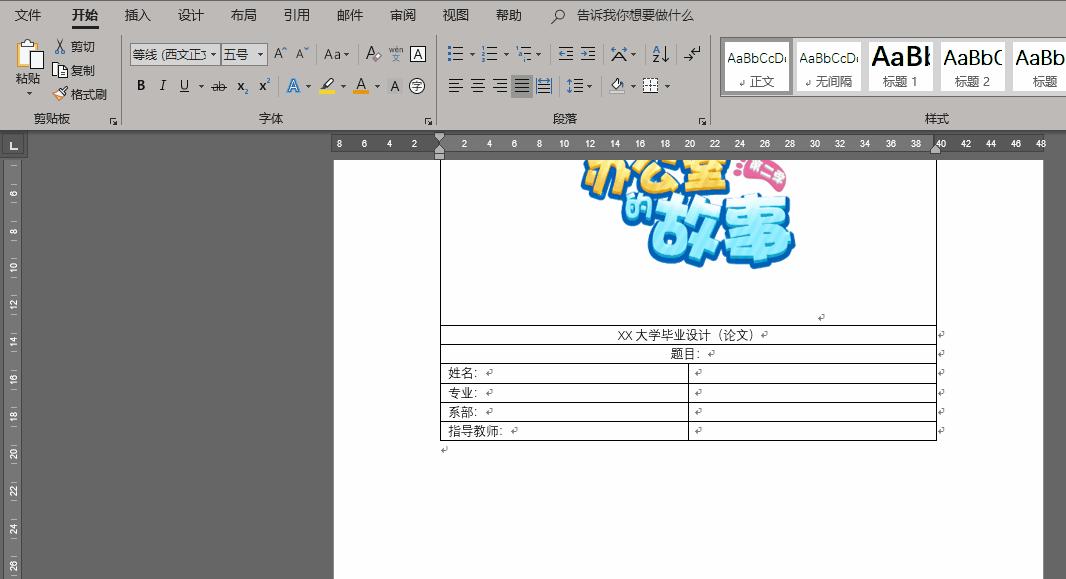Image resolution: width=1066 pixels, height=579 pixels.
Task: Toggle paragraph marks visibility
Action: (x=691, y=54)
